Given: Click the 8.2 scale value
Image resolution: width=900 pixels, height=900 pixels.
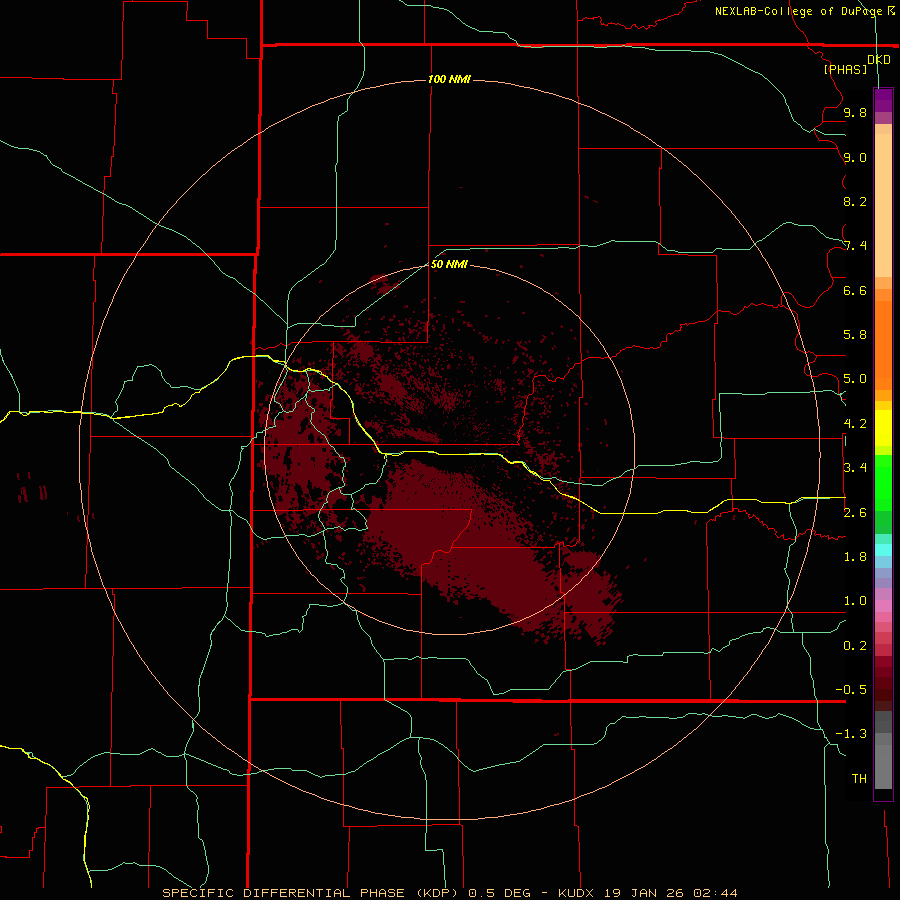Looking at the screenshot, I should click(855, 201).
